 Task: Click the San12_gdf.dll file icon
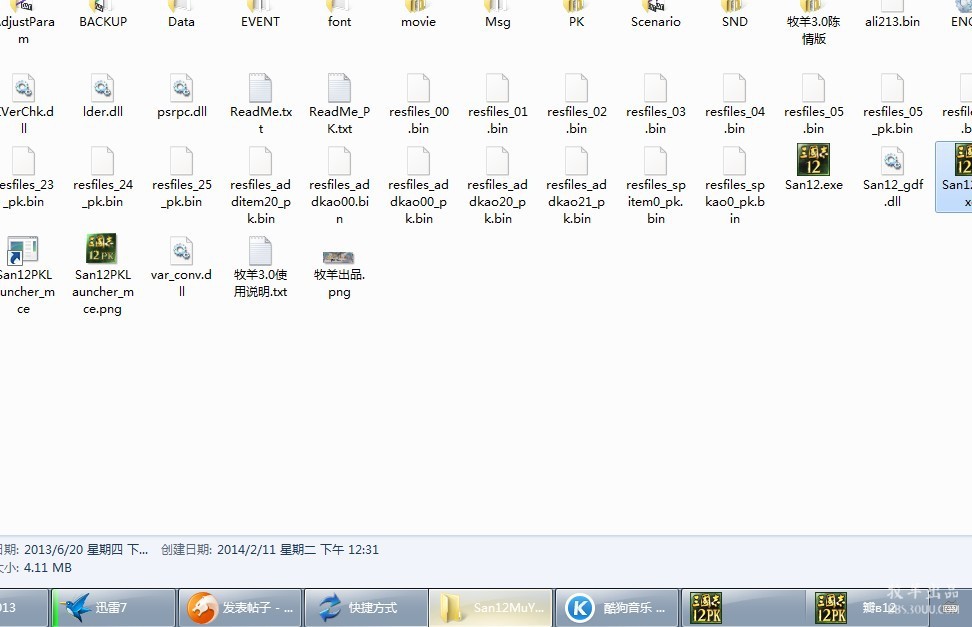point(892,160)
